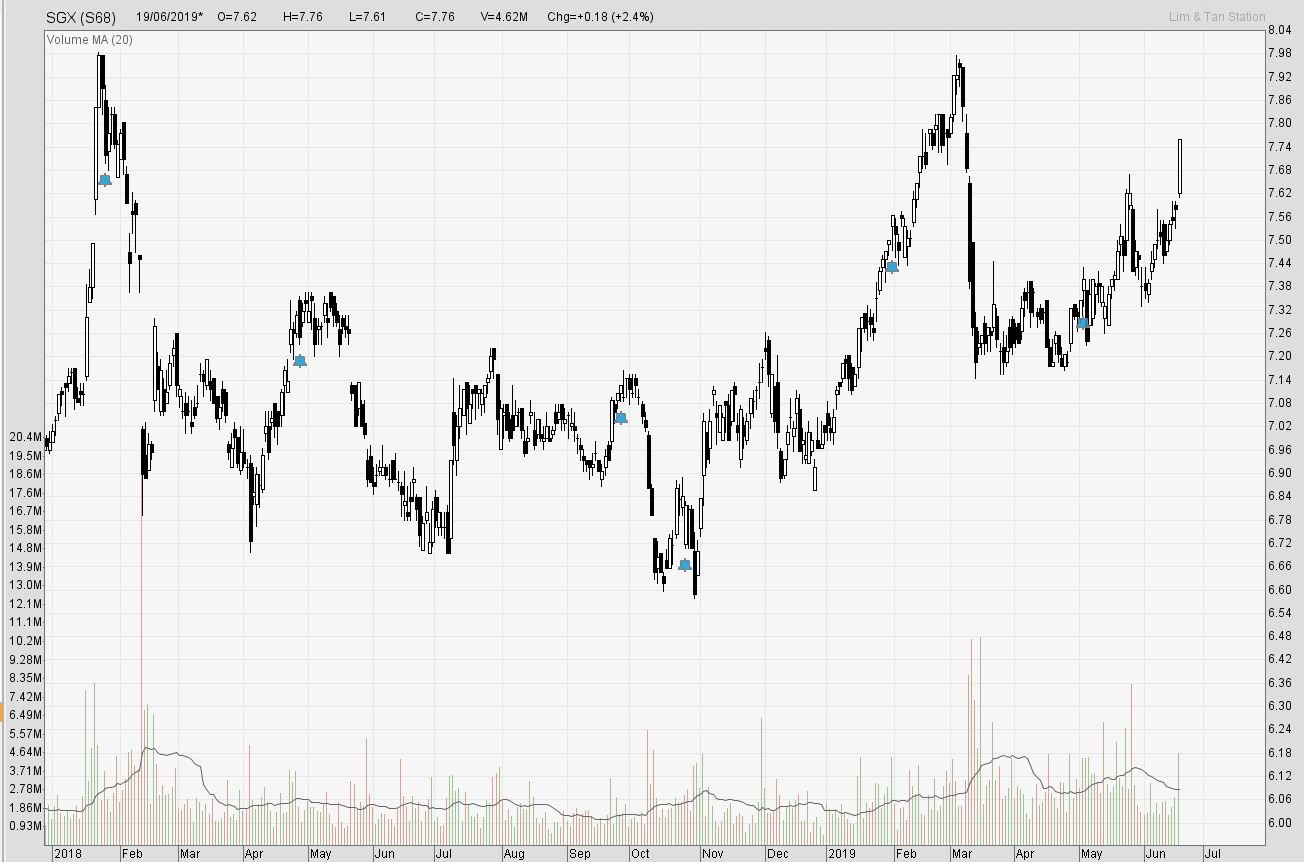Image resolution: width=1304 pixels, height=862 pixels.
Task: Toggle the Volume MA (20) overlay label
Action: tap(88, 40)
